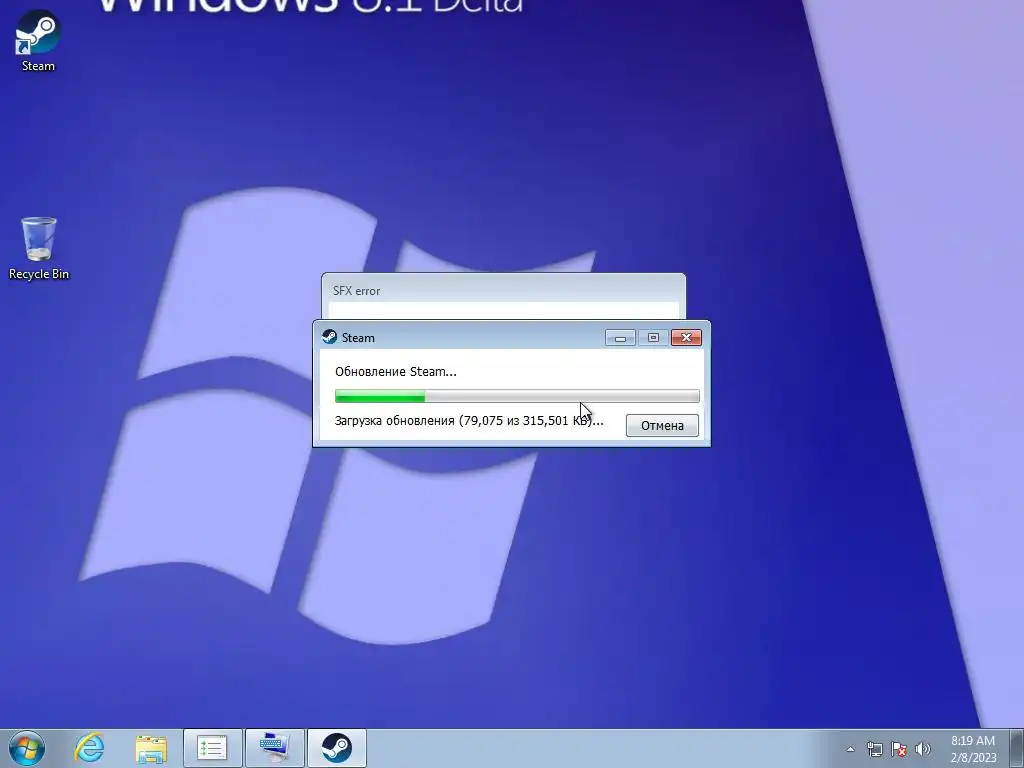
Task: Launch Internet Explorer from taskbar
Action: (x=89, y=748)
